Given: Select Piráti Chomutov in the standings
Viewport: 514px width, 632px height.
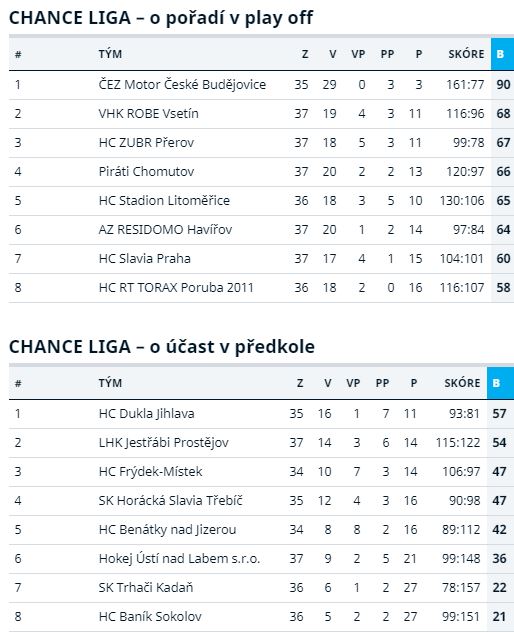Looking at the screenshot, I should (x=146, y=172).
